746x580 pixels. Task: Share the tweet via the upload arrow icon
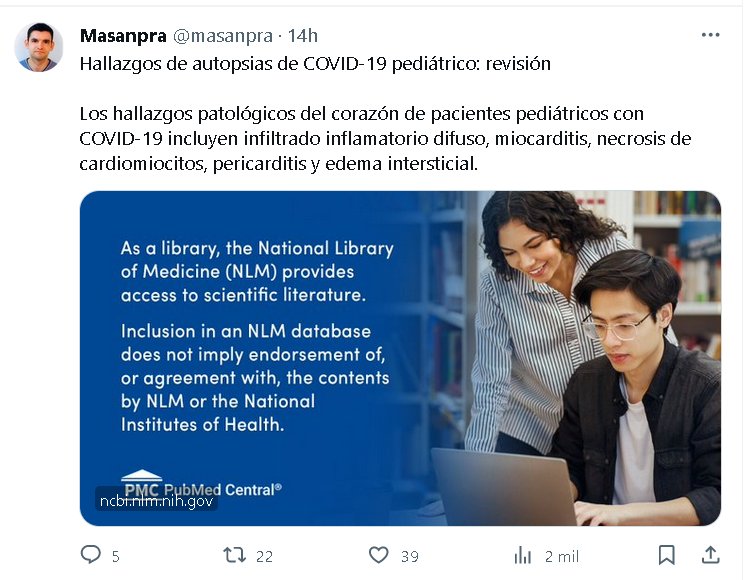pyautogui.click(x=710, y=555)
